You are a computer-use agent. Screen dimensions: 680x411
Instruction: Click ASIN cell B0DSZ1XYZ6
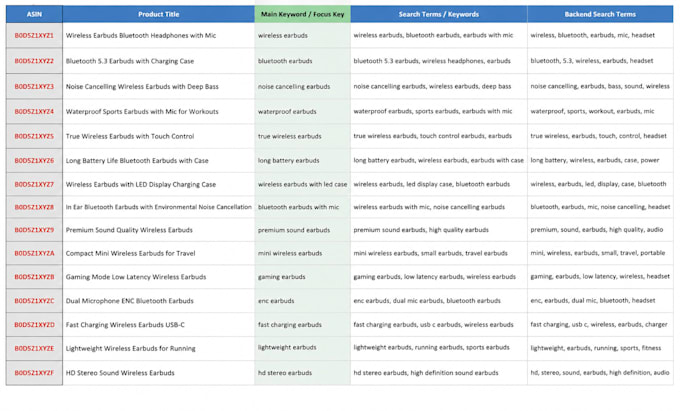click(x=34, y=160)
